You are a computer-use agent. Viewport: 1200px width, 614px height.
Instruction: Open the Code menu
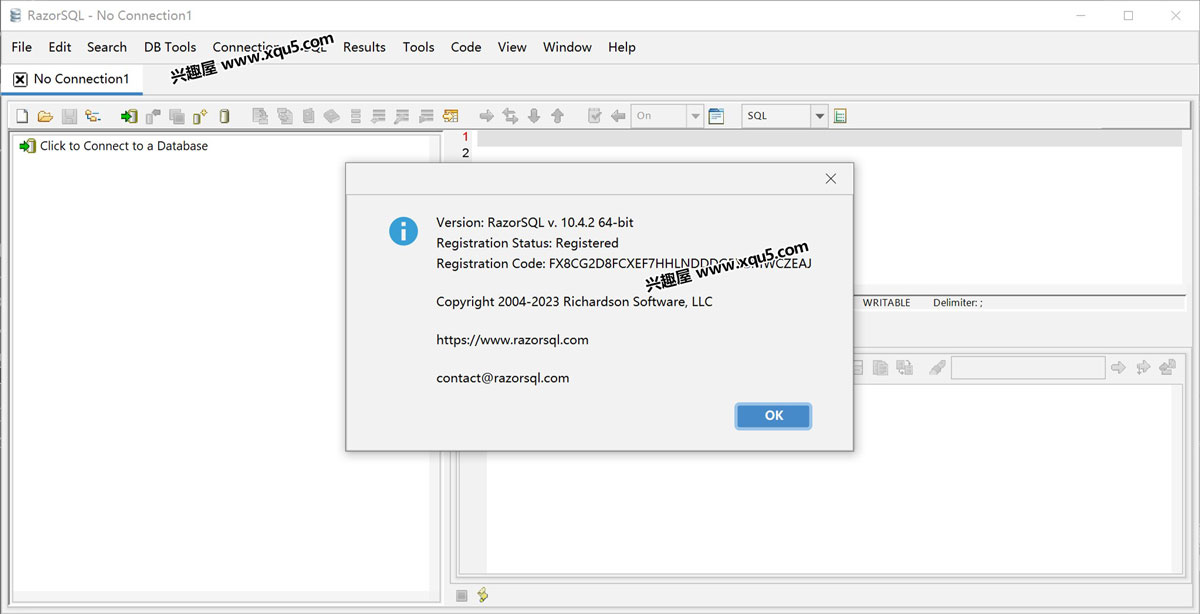tap(466, 47)
